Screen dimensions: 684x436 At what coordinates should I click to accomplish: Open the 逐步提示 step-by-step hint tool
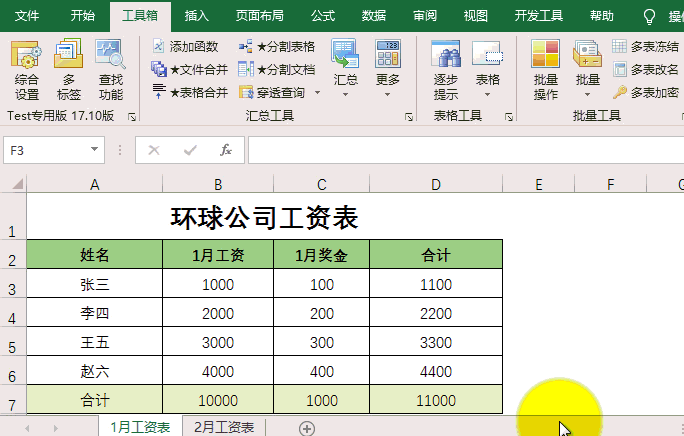(x=446, y=70)
